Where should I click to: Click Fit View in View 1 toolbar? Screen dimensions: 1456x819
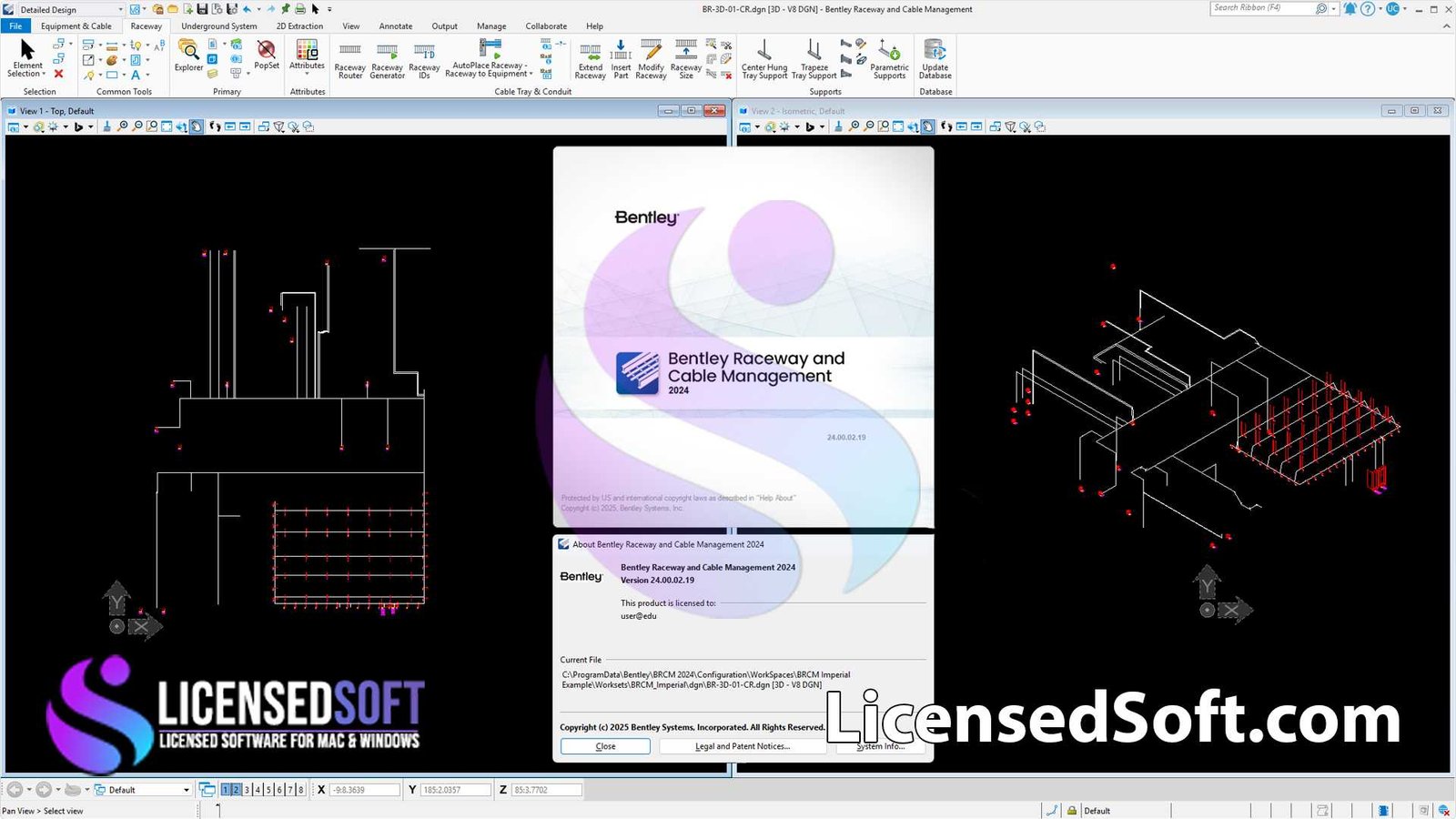pyautogui.click(x=167, y=126)
